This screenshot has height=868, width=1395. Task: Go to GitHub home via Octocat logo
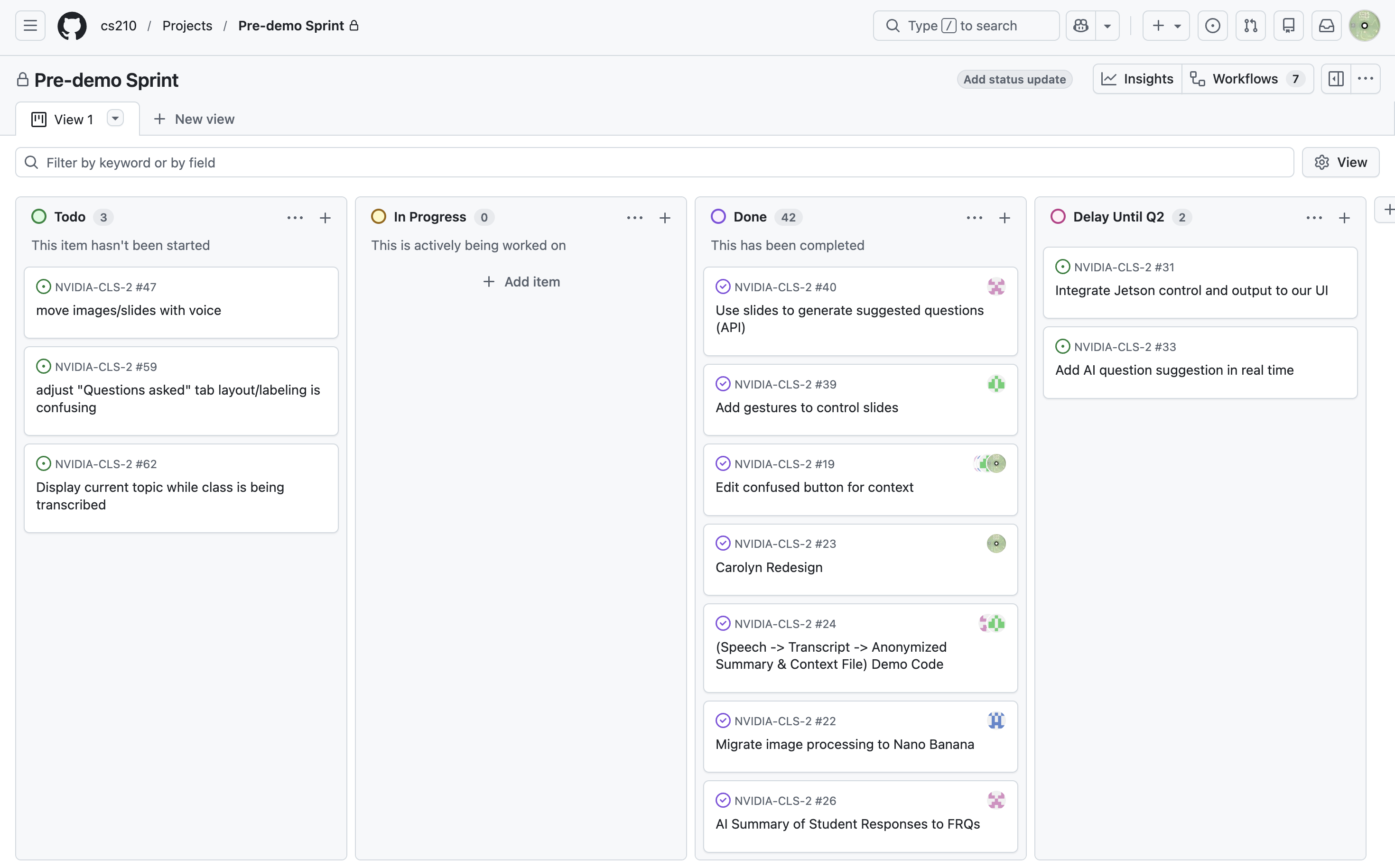coord(72,26)
